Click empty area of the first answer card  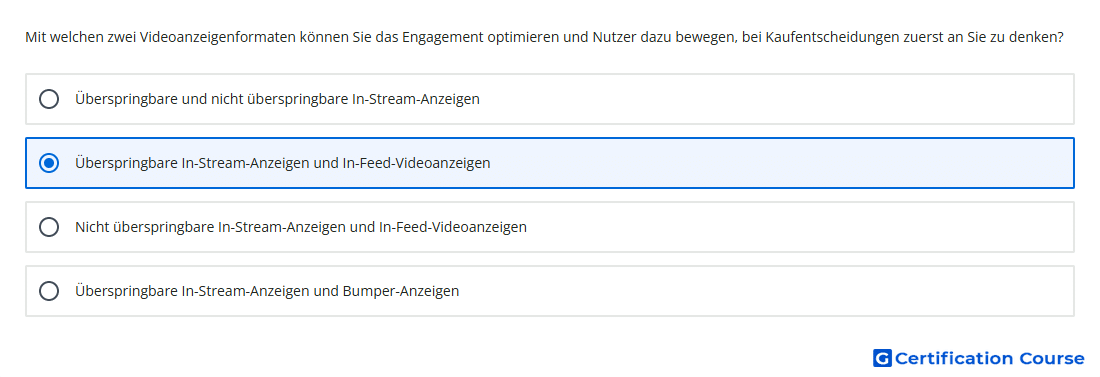tap(772, 99)
